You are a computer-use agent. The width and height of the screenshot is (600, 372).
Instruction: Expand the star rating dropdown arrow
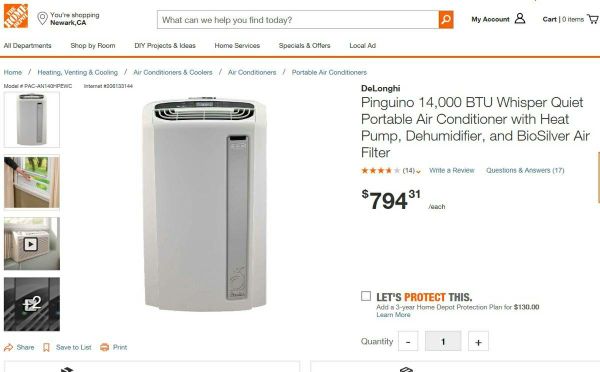(x=418, y=171)
